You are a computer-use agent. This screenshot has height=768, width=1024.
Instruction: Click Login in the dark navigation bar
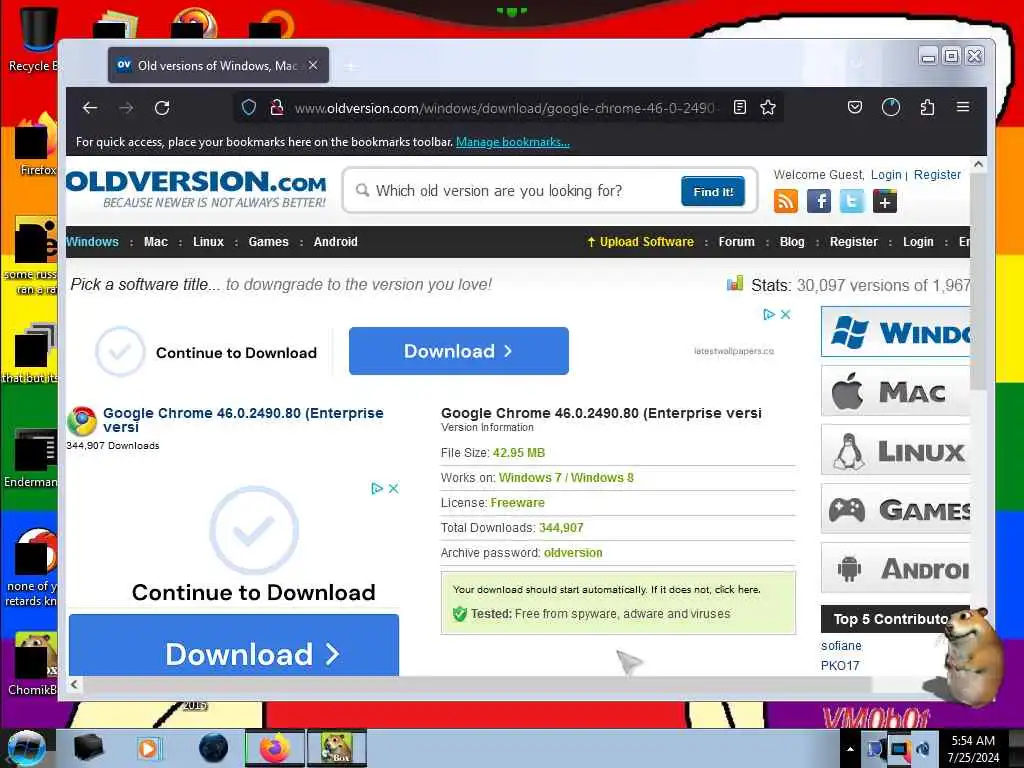(918, 242)
